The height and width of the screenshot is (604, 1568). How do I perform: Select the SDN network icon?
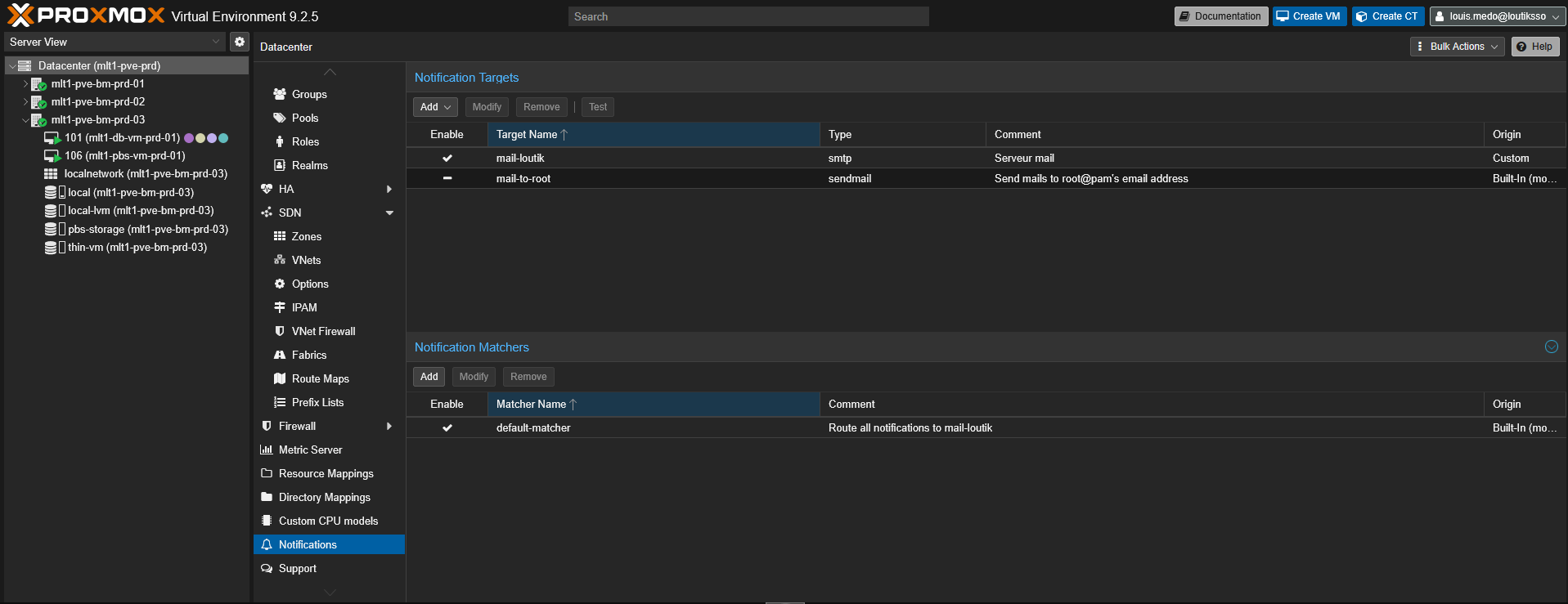pos(267,213)
